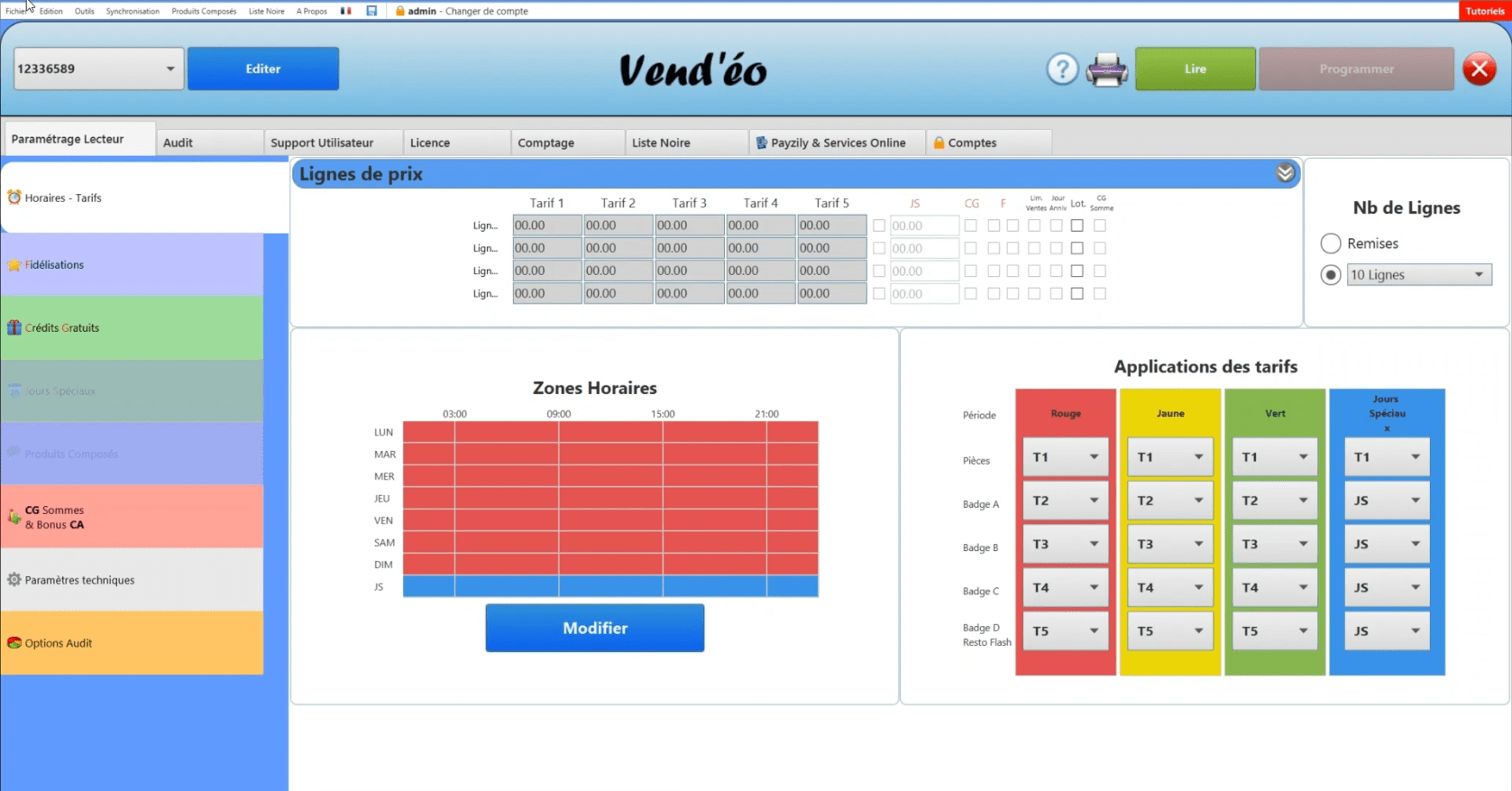Screen dimensions: 1512x791
Task: Open Jours Spéciaux Pièces T1 dropdown
Action: (1387, 457)
